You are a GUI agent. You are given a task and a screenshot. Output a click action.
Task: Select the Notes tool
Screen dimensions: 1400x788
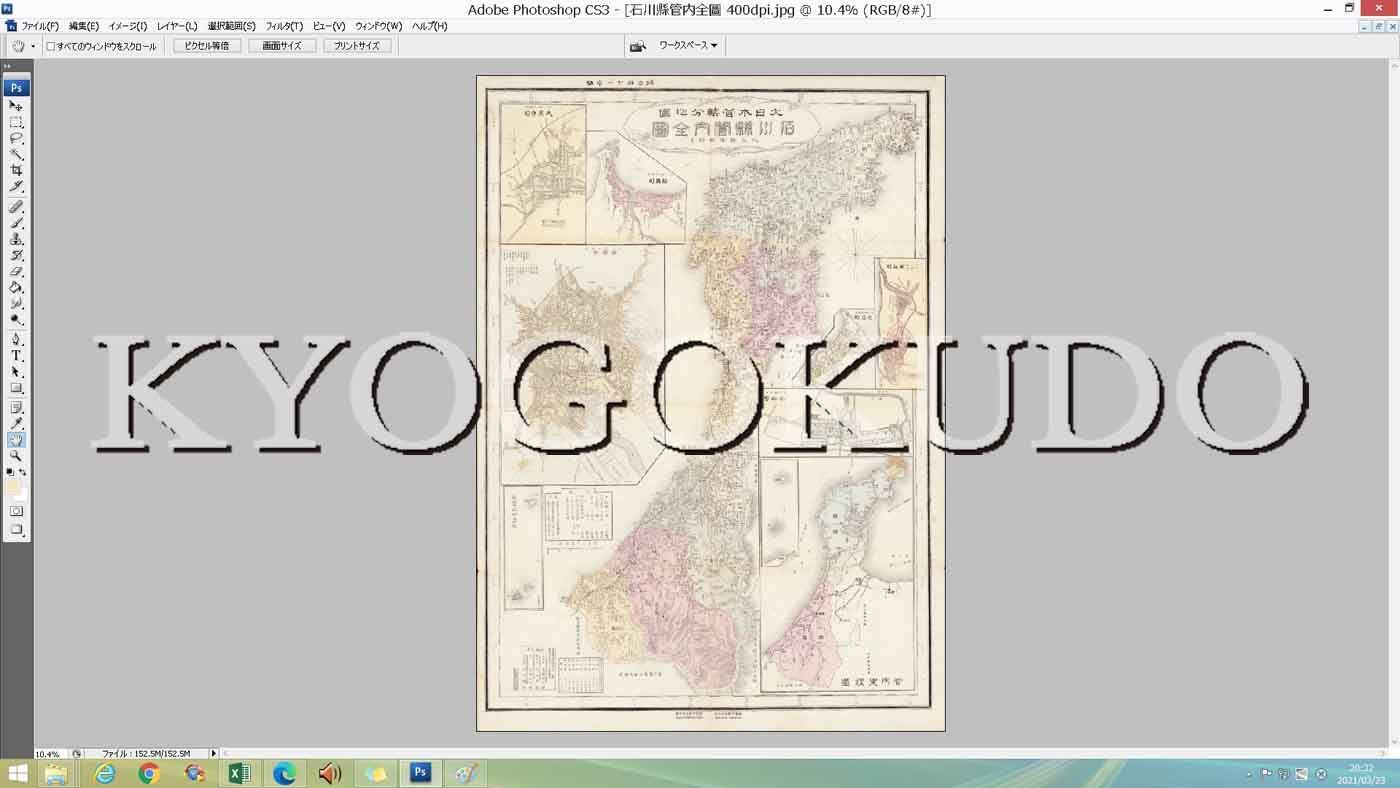coord(16,408)
